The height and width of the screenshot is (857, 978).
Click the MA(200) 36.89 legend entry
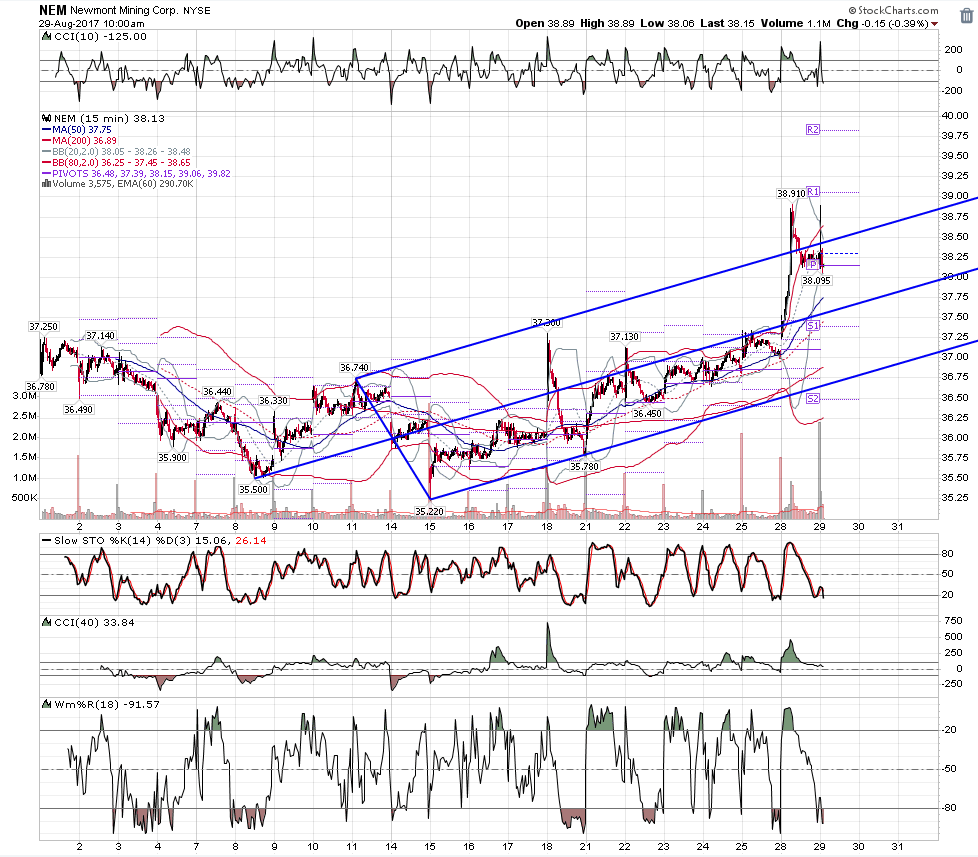(x=79, y=140)
